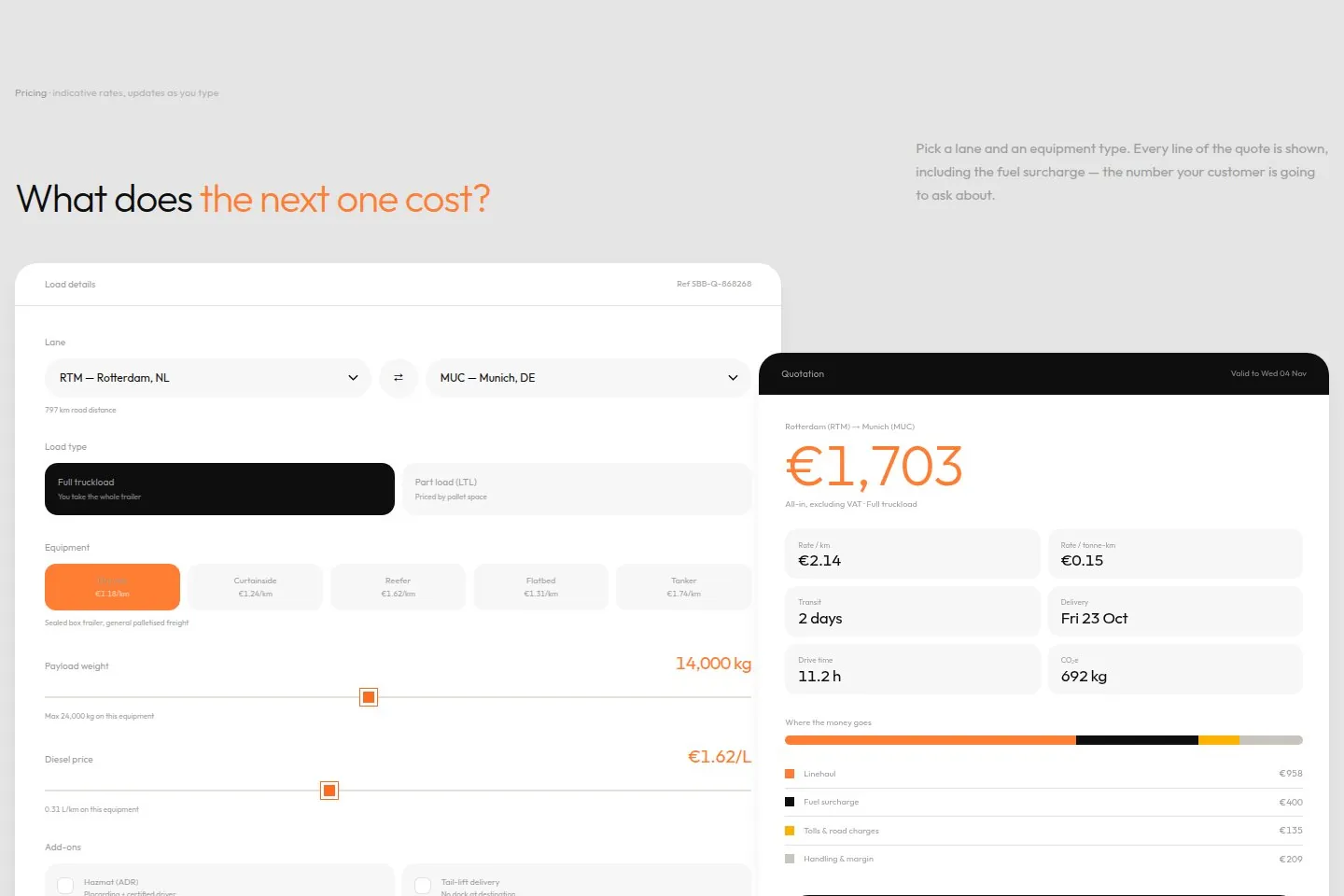This screenshot has width=1344, height=896.
Task: Select the Part load (LTL) option
Action: point(577,489)
